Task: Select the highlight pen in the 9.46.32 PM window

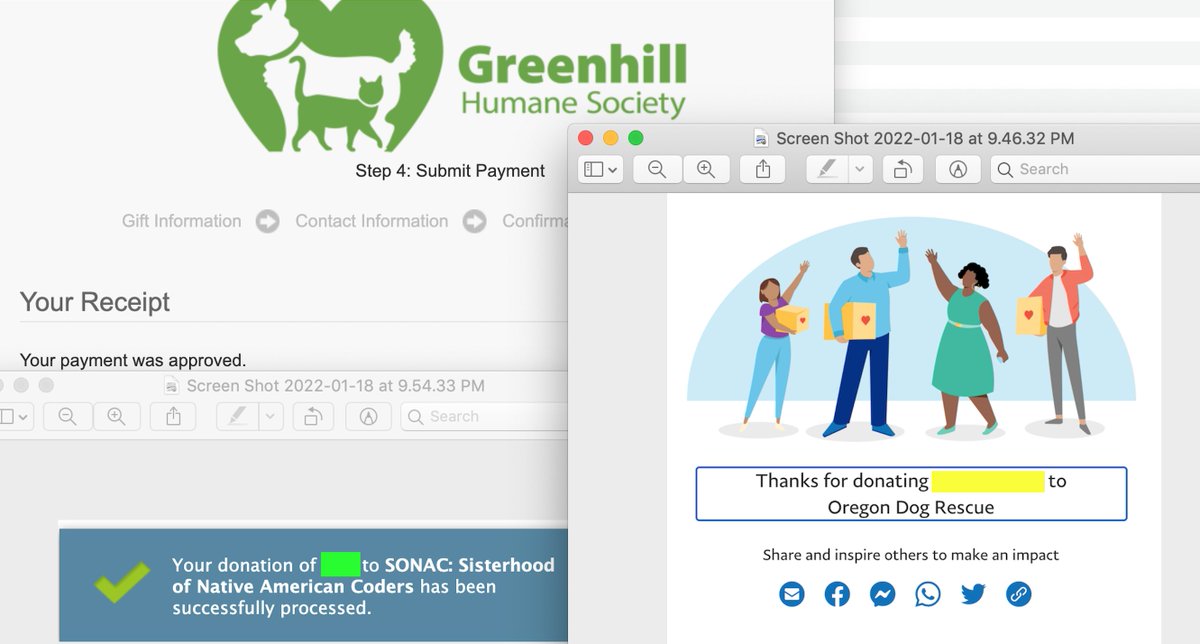Action: coord(827,169)
